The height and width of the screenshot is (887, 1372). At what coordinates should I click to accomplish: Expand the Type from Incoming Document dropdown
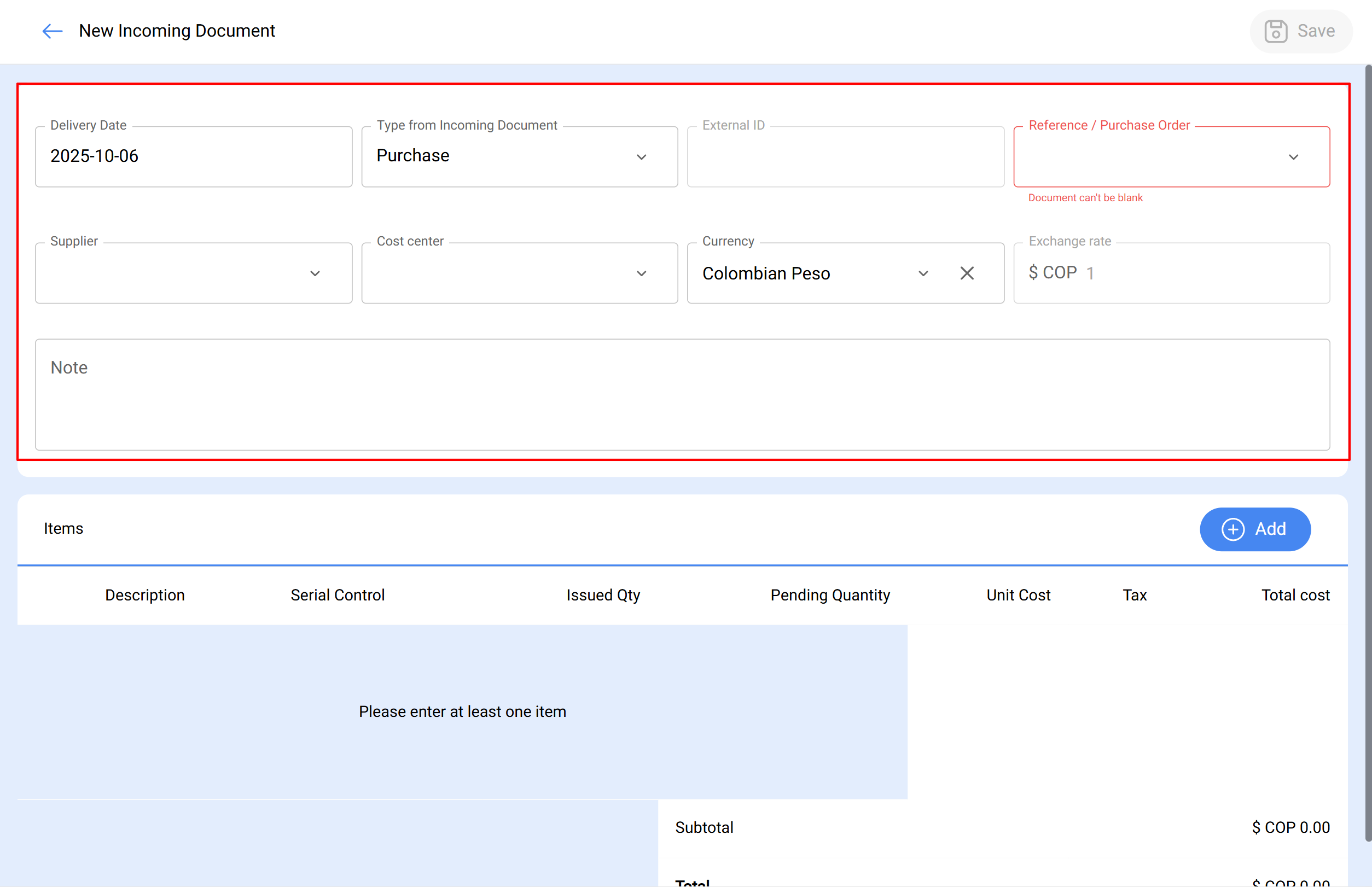click(x=641, y=156)
